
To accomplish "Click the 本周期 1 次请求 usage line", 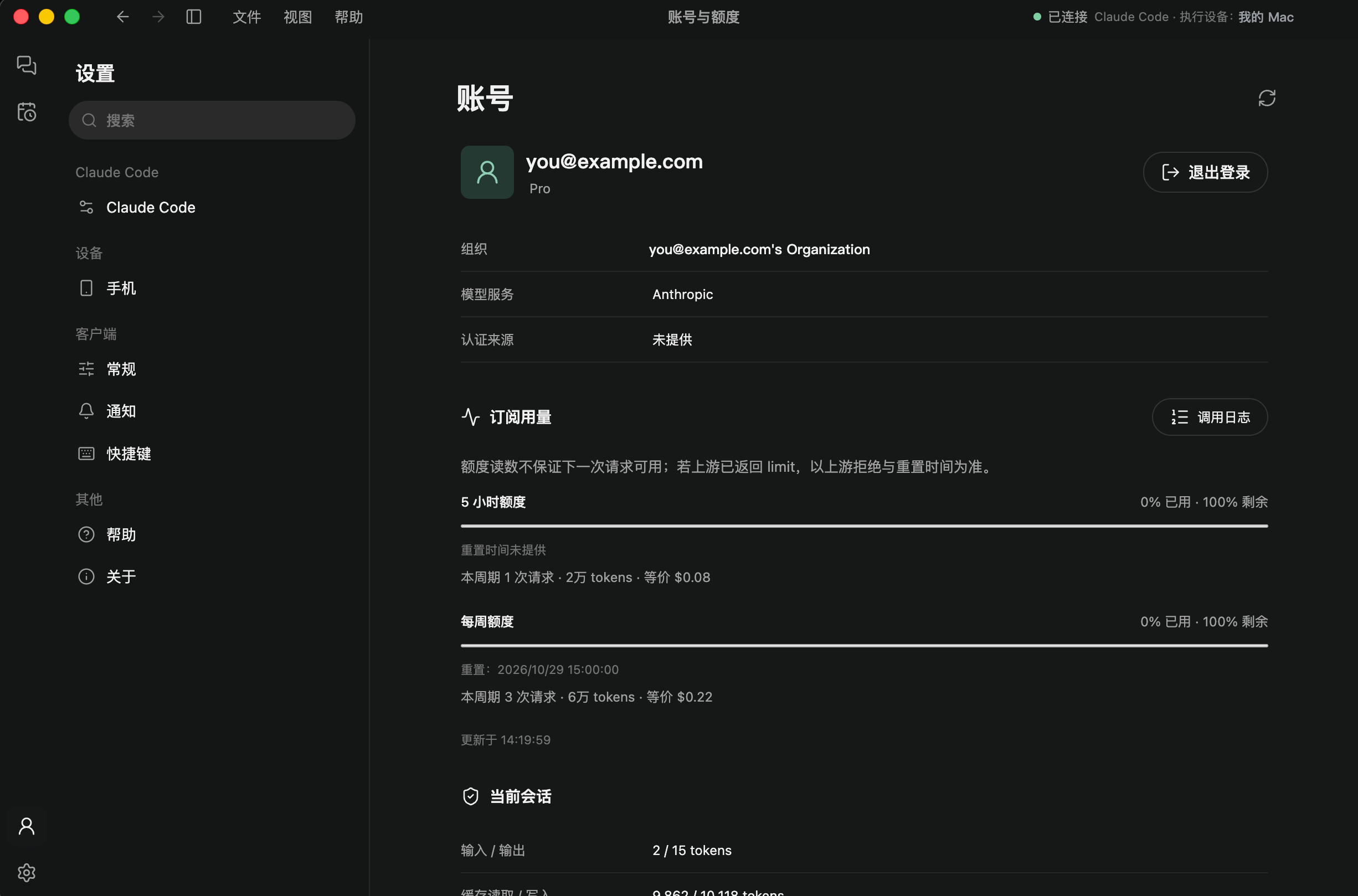I will point(585,578).
